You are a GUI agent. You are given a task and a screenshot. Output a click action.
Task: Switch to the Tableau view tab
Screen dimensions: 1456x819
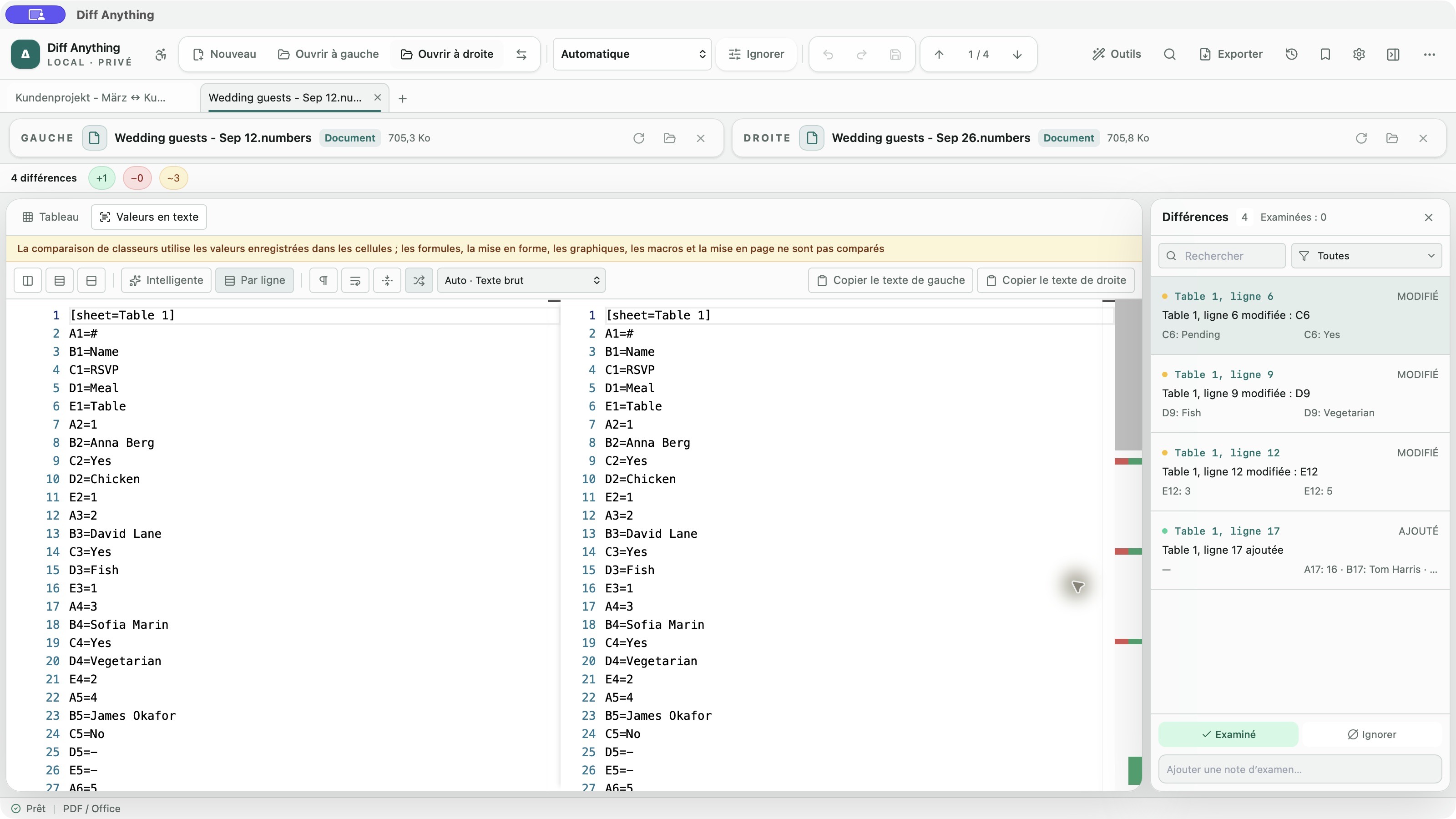[x=51, y=217]
